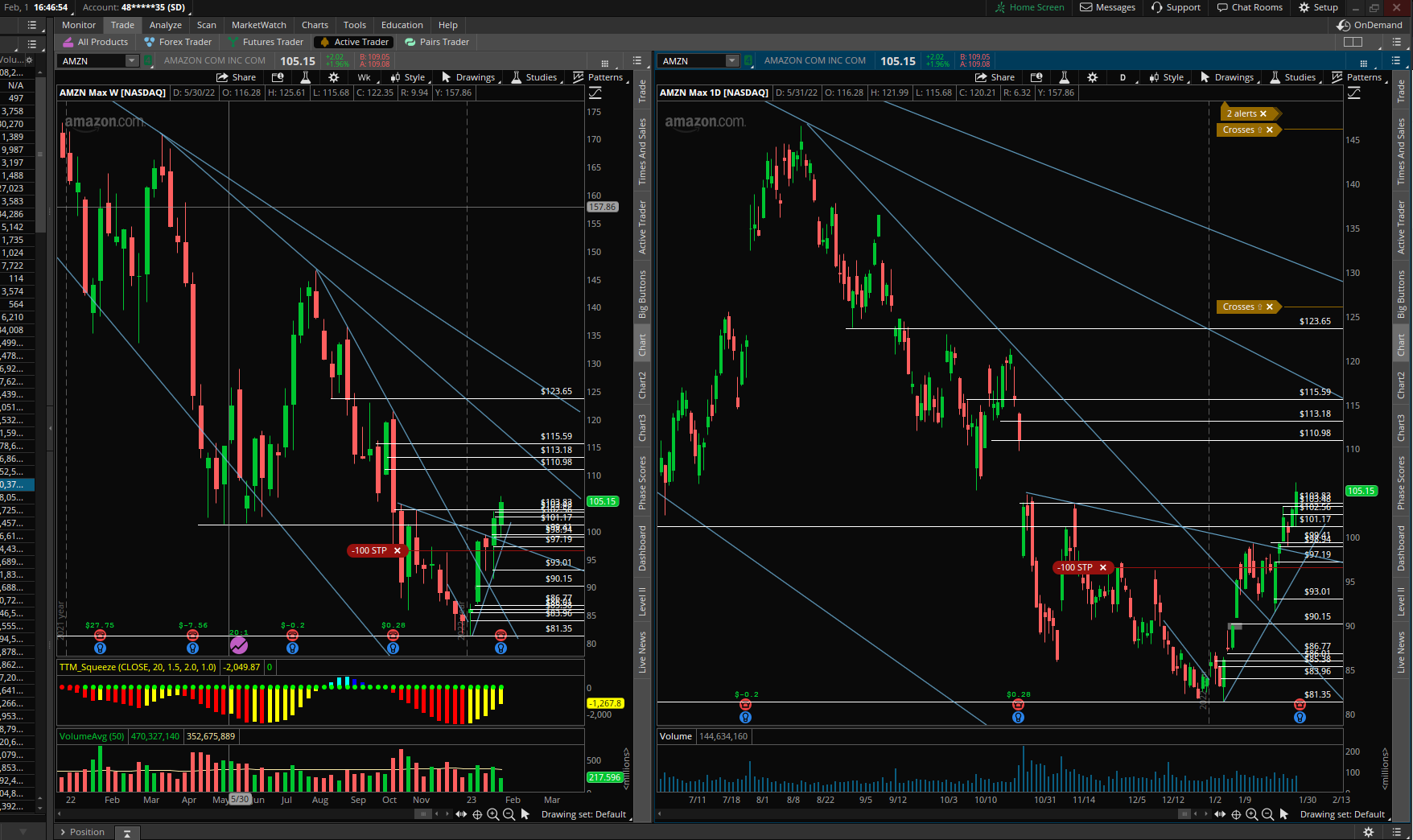
Task: Click the left chart horizontal scrollbar thumb
Action: point(422,814)
